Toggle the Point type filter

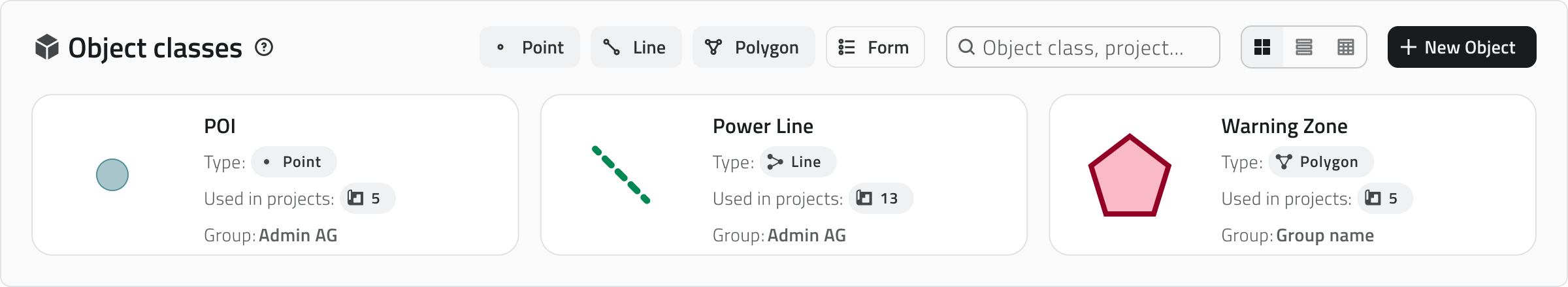pos(530,47)
